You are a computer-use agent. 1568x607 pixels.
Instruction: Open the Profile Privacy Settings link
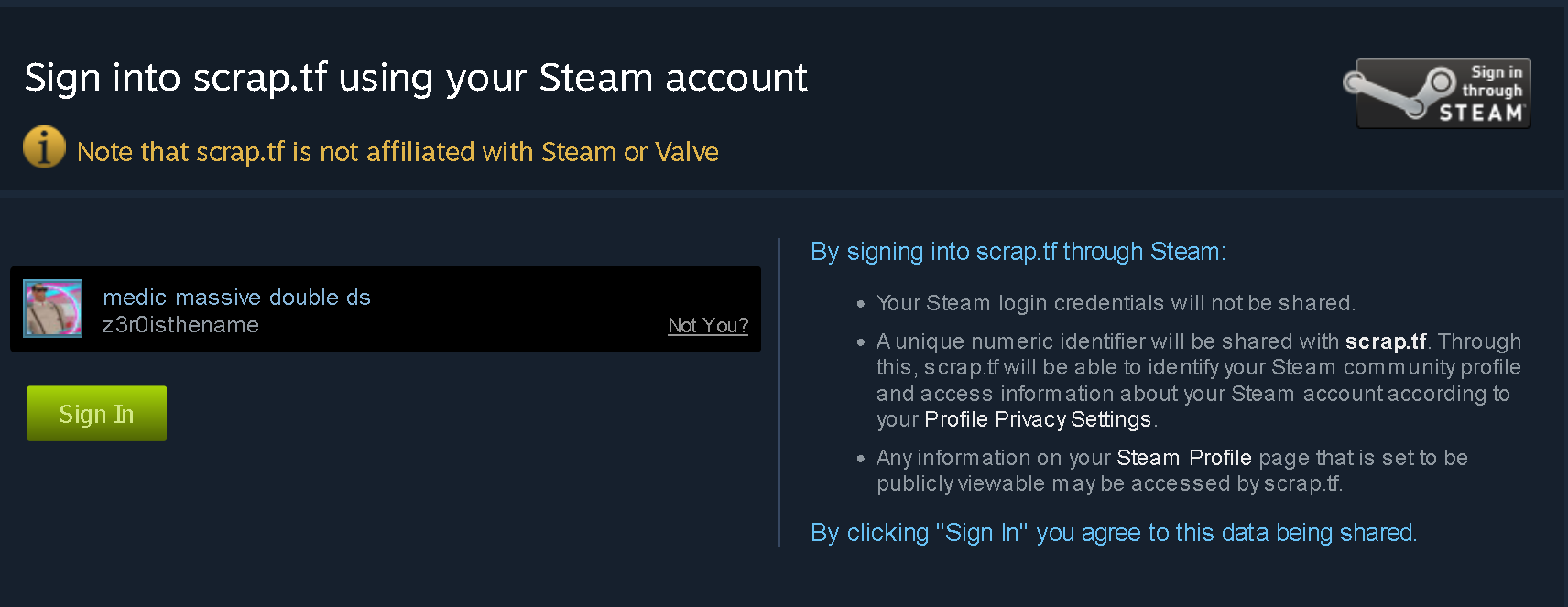coord(1037,419)
